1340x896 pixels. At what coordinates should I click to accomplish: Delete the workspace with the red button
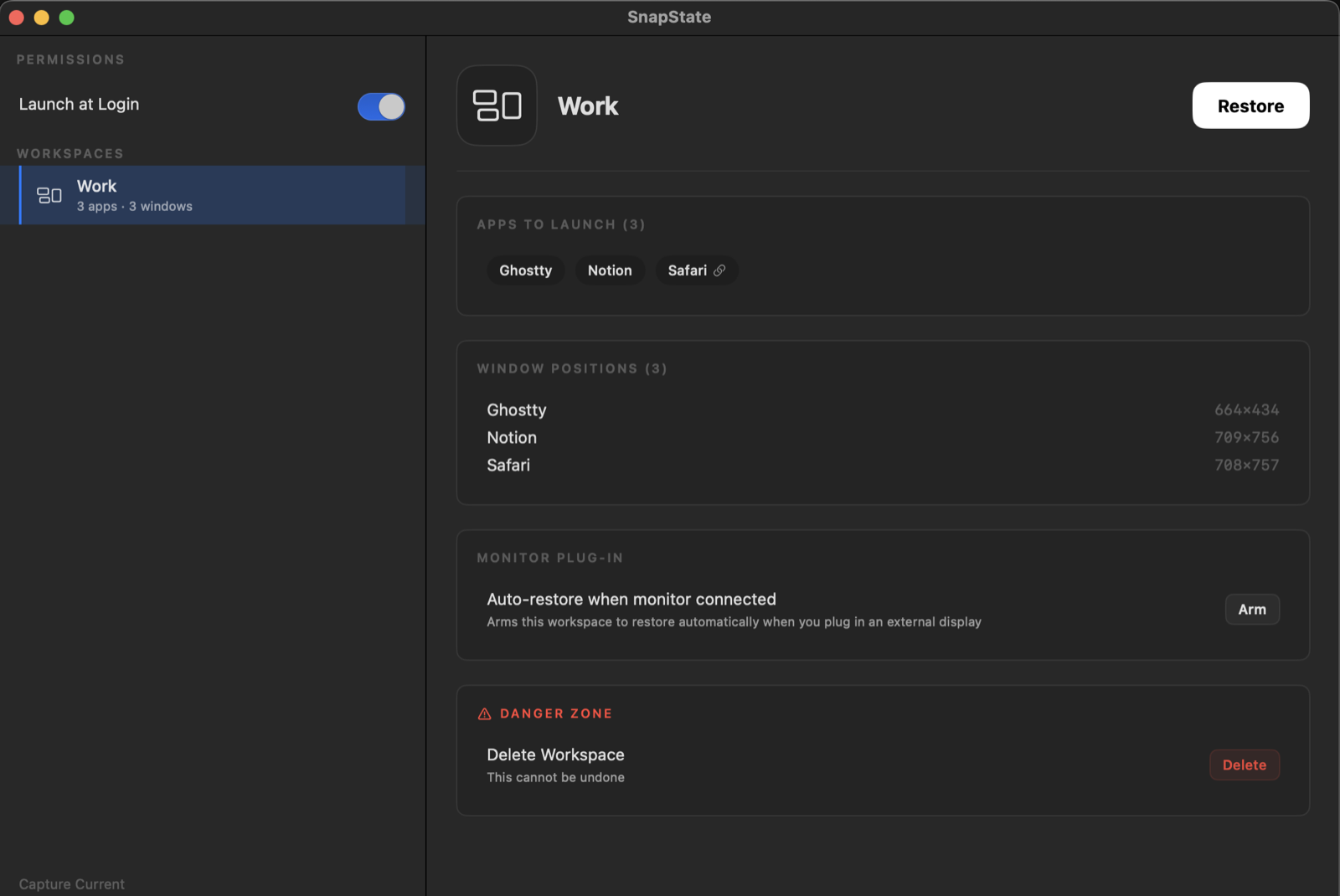point(1244,765)
